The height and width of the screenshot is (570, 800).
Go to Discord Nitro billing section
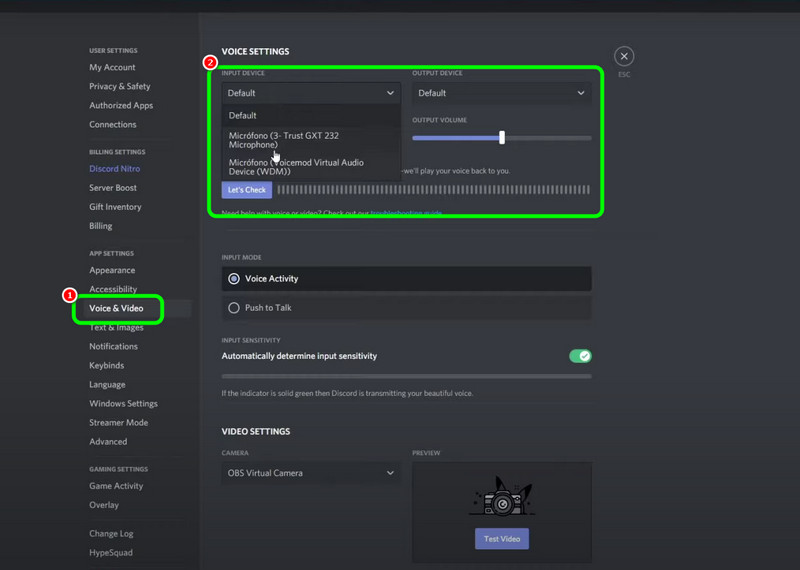[x=114, y=169]
